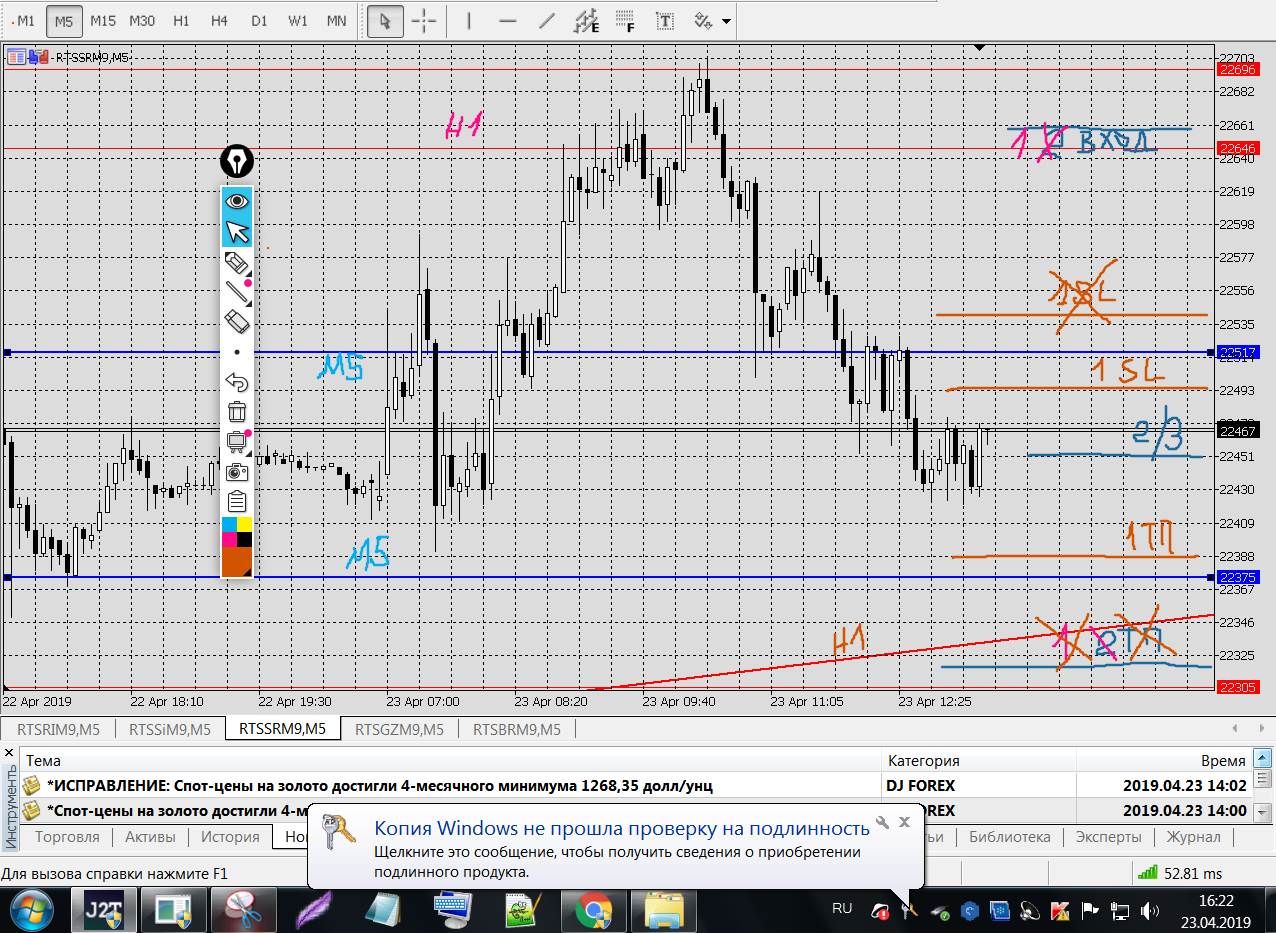Switch to История terminal tab
This screenshot has height=933, width=1276.
pyautogui.click(x=230, y=837)
